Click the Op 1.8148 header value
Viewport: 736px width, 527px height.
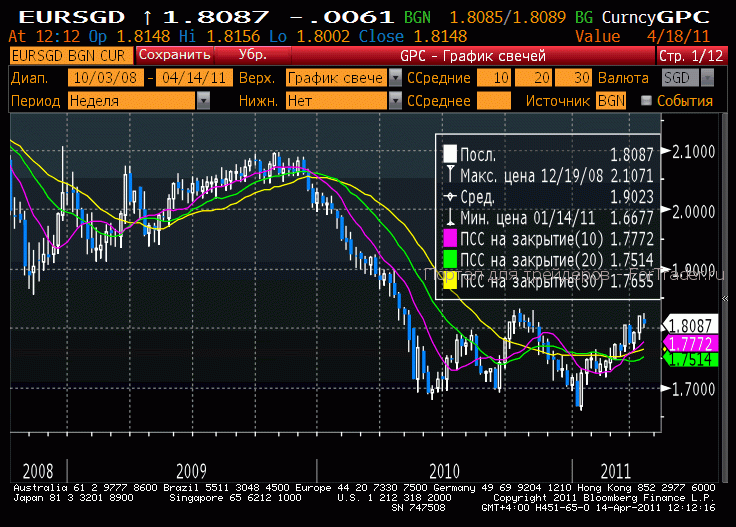pos(129,36)
